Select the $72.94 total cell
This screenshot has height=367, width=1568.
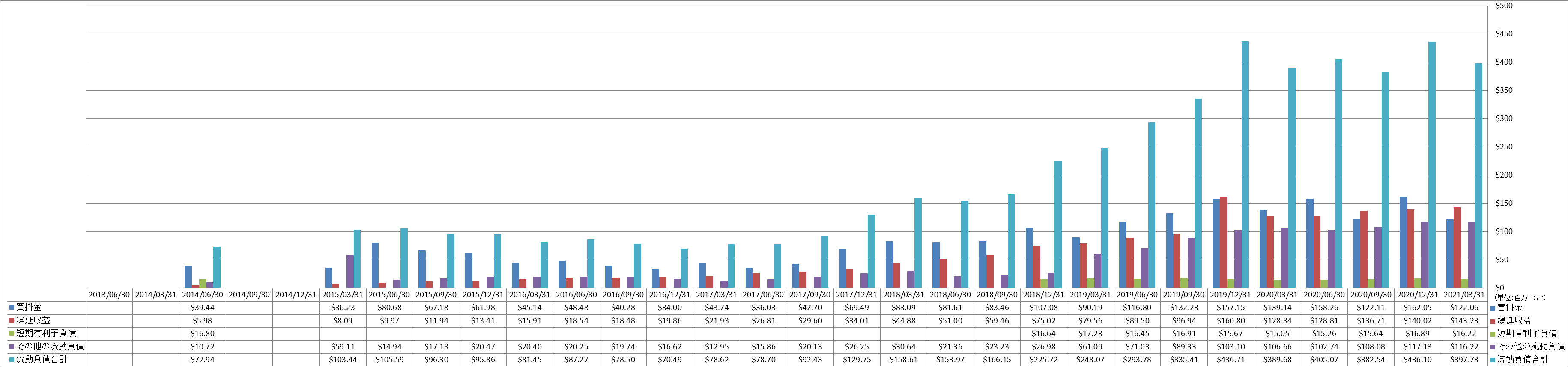(x=202, y=360)
